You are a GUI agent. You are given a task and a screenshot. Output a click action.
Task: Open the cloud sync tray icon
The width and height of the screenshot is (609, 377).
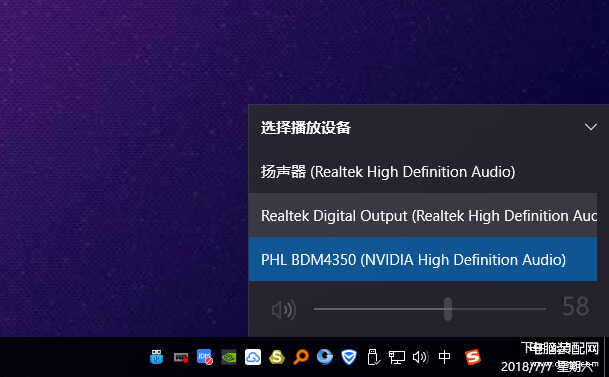coord(253,357)
